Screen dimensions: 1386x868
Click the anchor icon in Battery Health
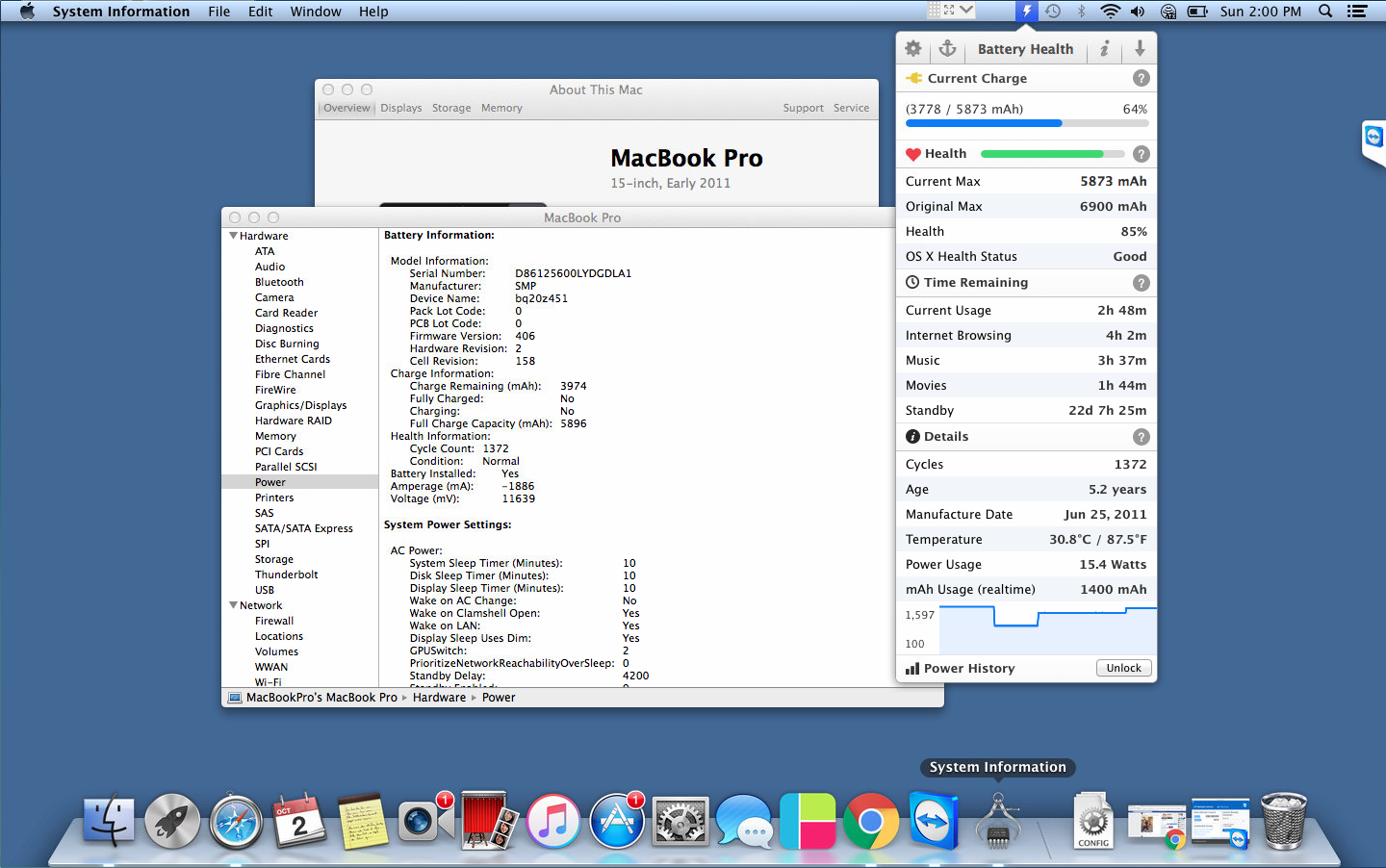click(947, 48)
